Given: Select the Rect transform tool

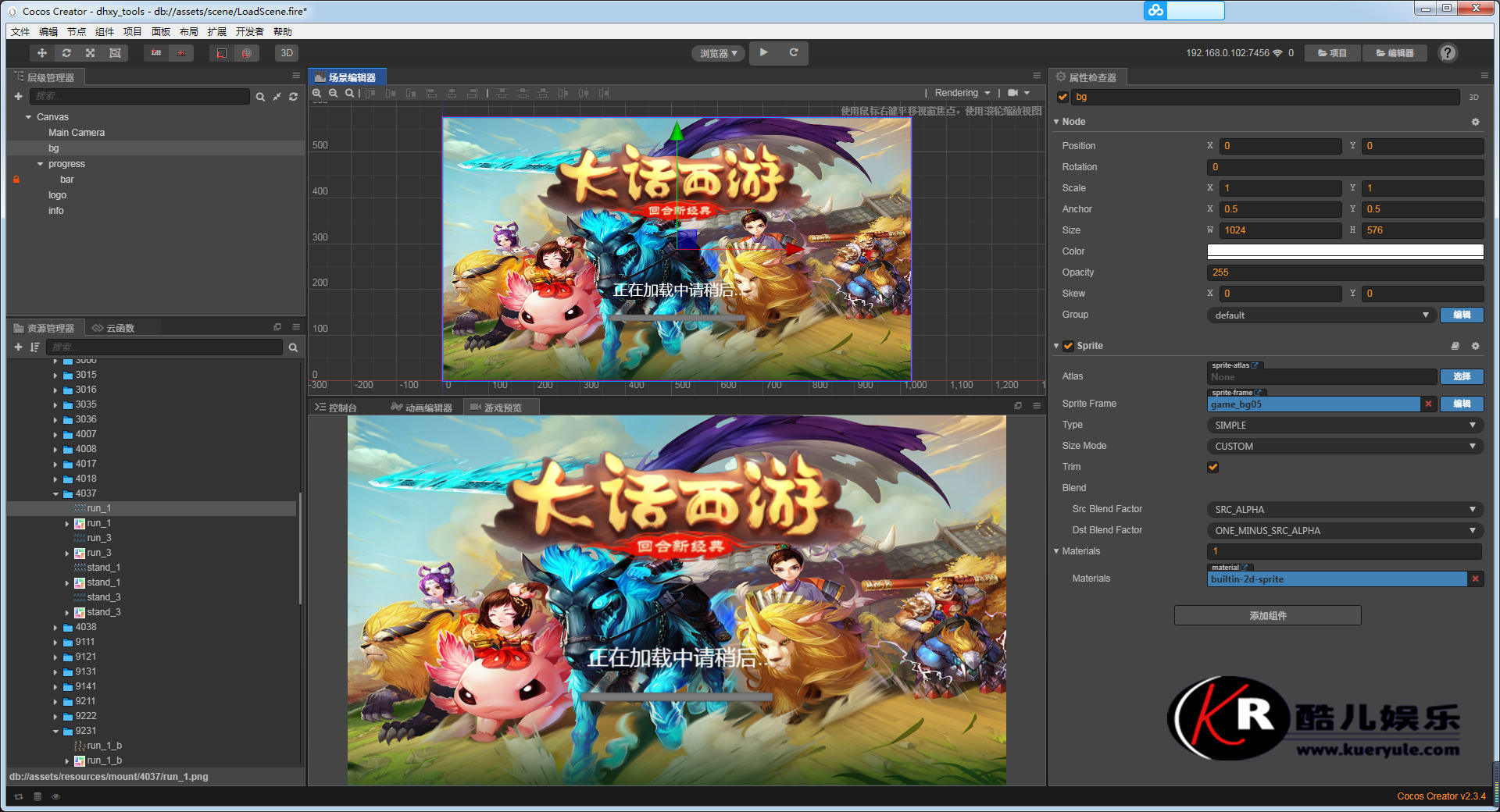Looking at the screenshot, I should 115,53.
